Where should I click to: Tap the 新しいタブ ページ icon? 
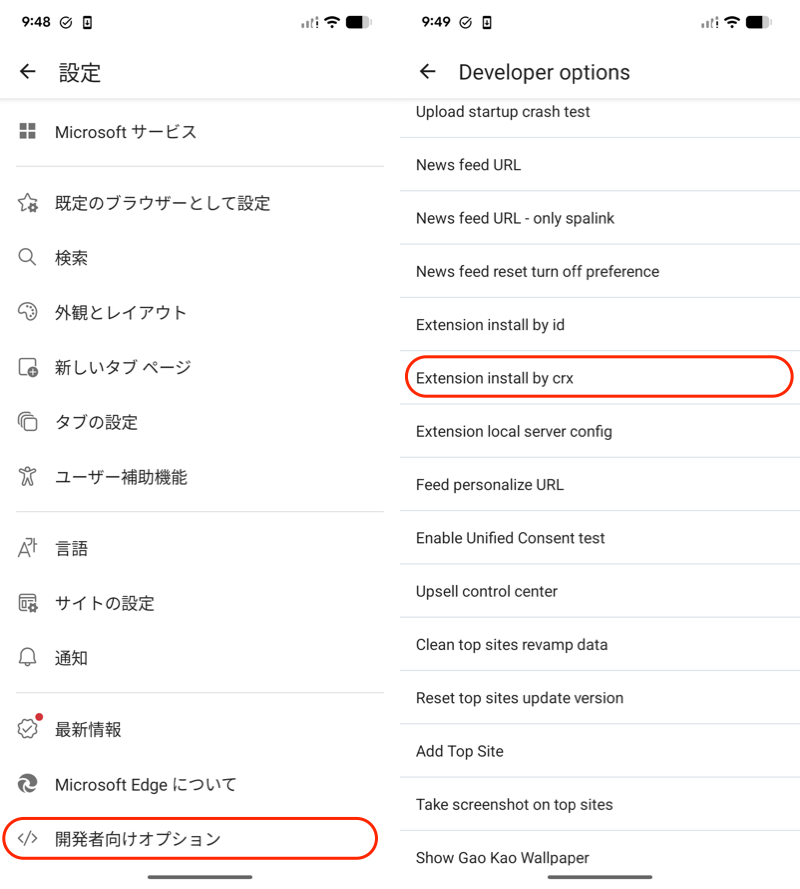pyautogui.click(x=27, y=367)
